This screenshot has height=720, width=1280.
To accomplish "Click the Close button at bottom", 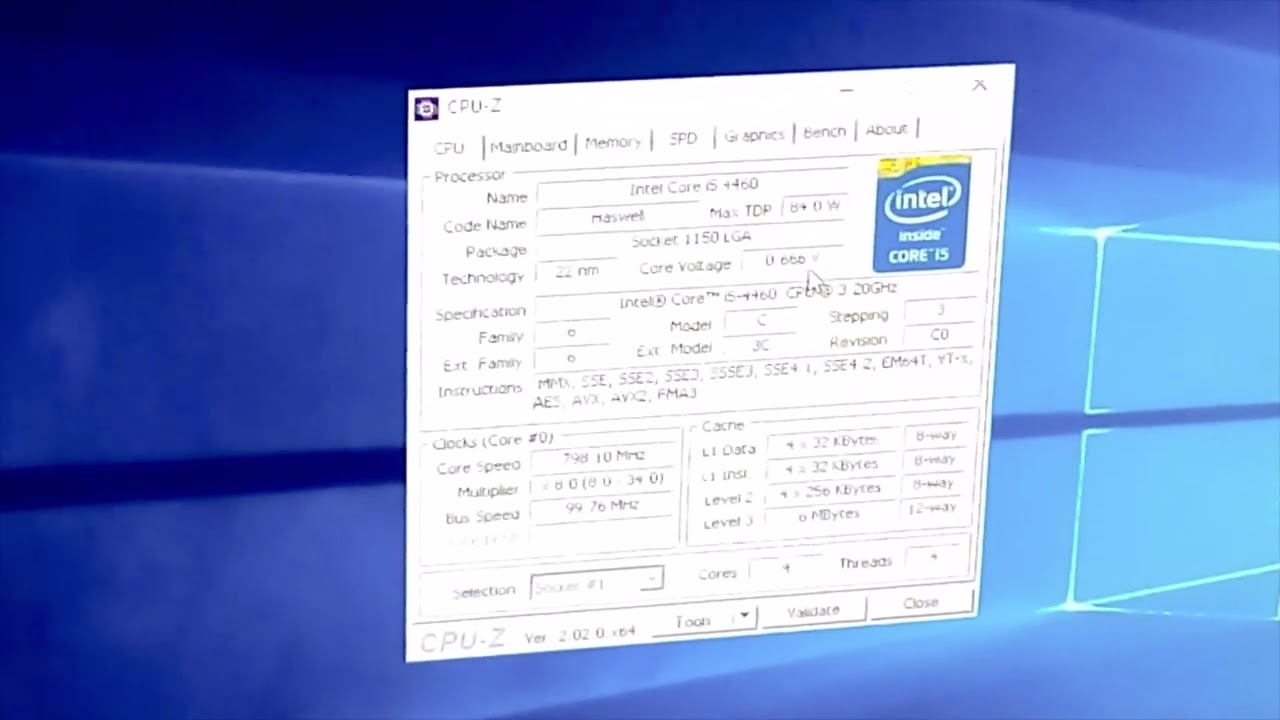I will pyautogui.click(x=921, y=603).
